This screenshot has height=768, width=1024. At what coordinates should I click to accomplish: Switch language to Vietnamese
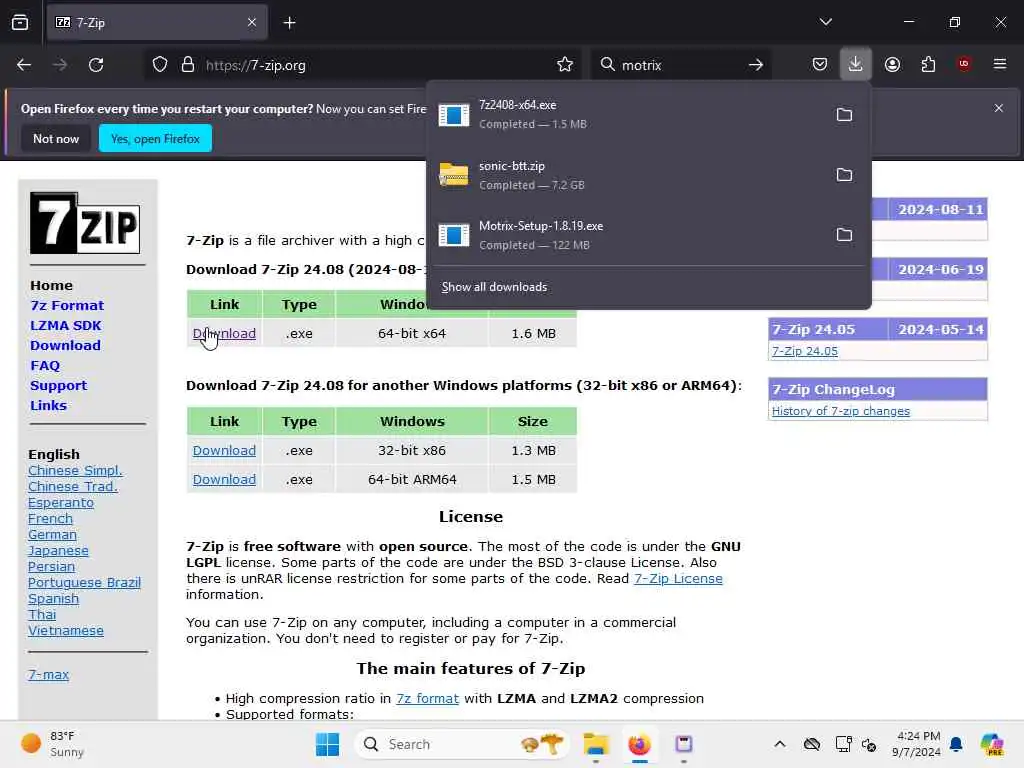(x=66, y=631)
